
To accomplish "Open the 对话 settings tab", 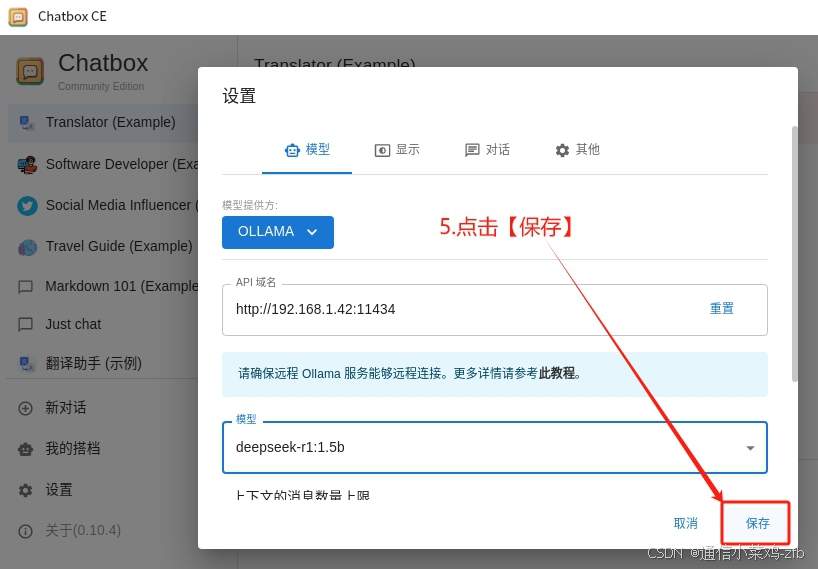I will 487,150.
